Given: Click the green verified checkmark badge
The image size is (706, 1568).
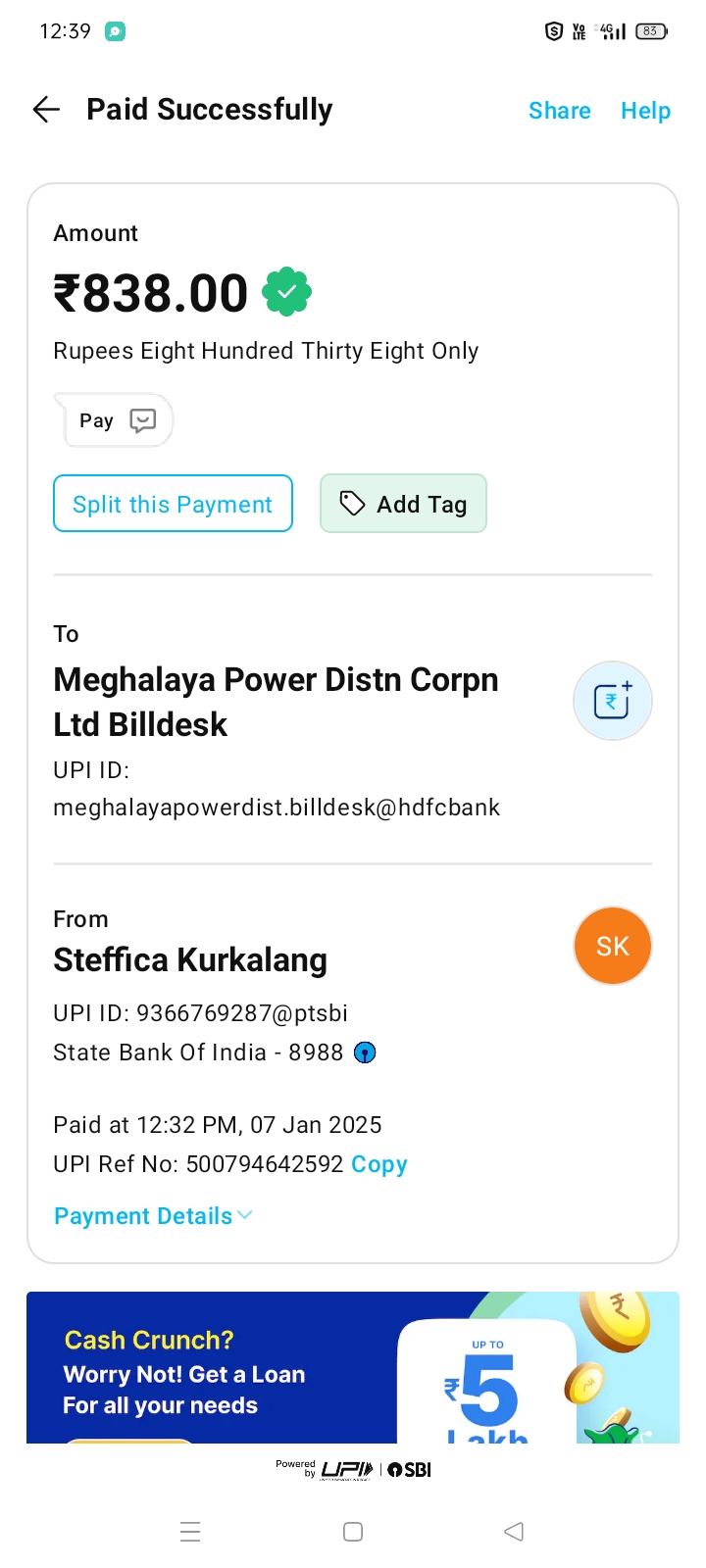Looking at the screenshot, I should (x=286, y=292).
